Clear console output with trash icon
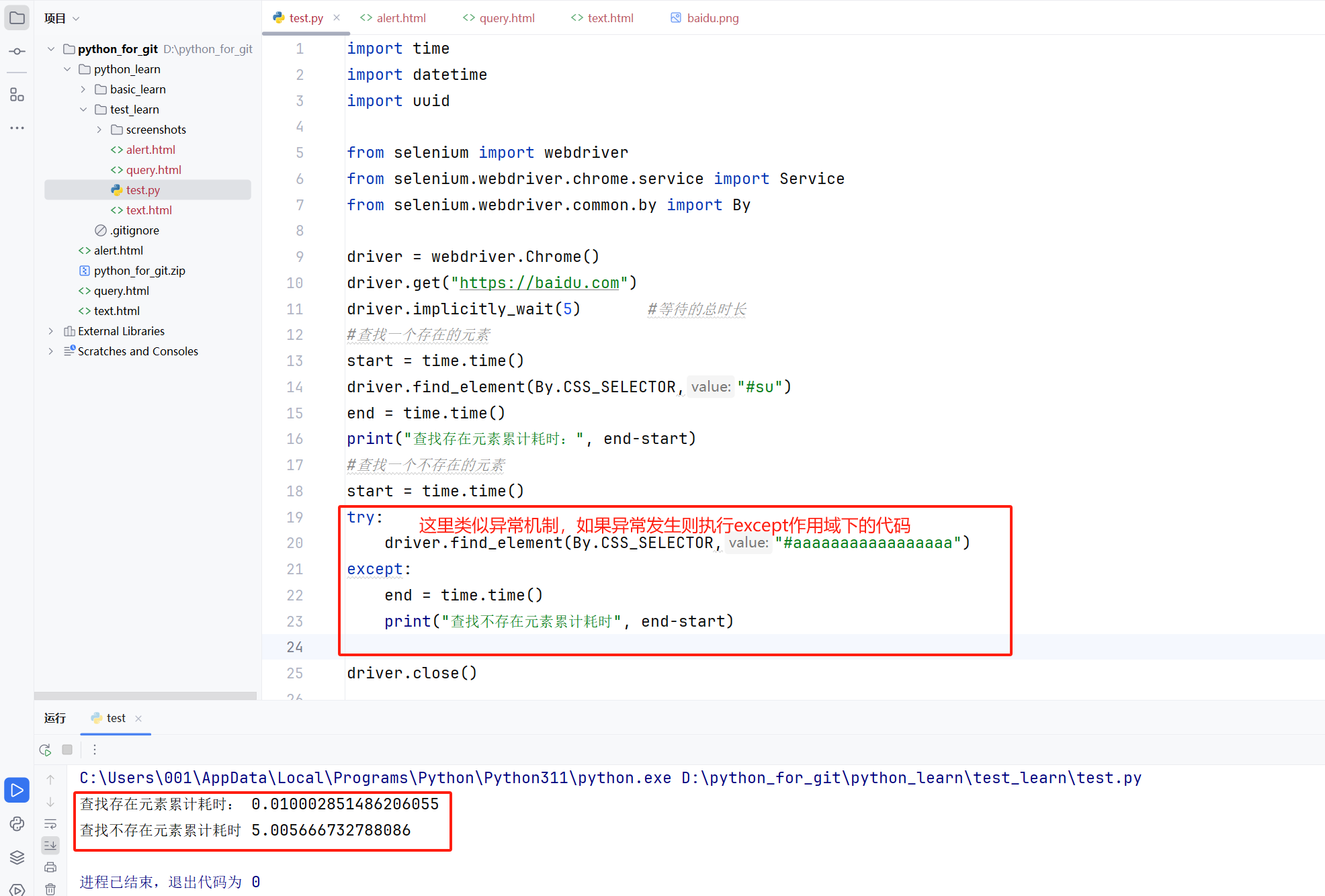The image size is (1325, 896). pos(50,889)
